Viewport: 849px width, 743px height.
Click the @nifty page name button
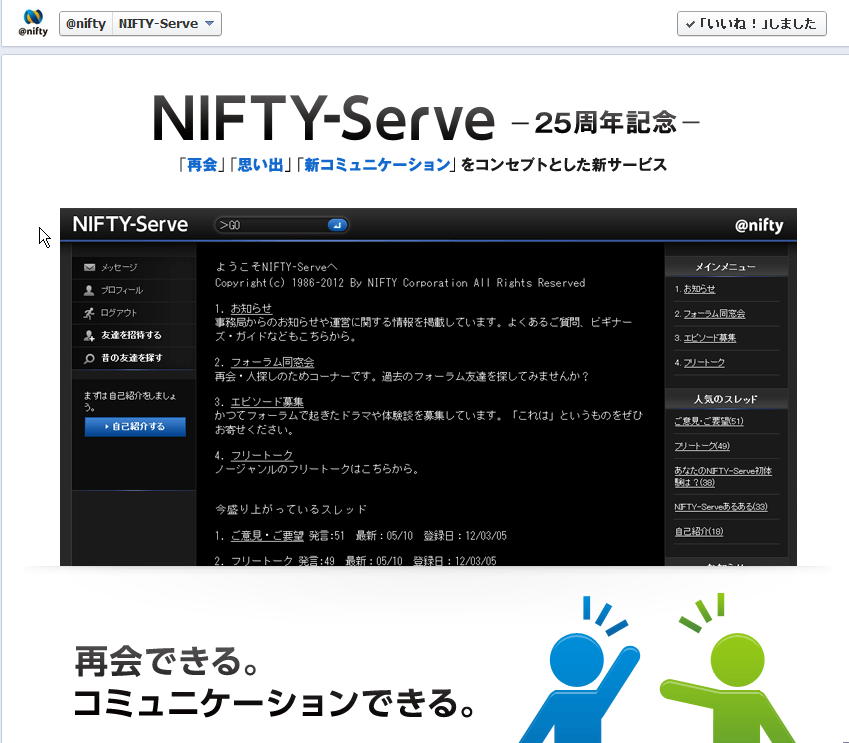click(86, 23)
